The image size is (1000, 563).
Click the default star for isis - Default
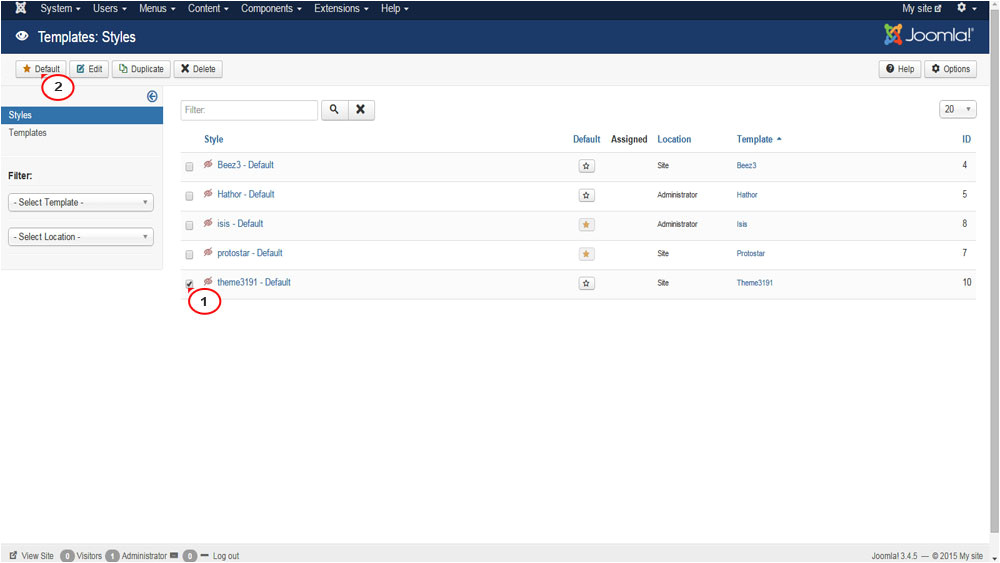point(586,224)
